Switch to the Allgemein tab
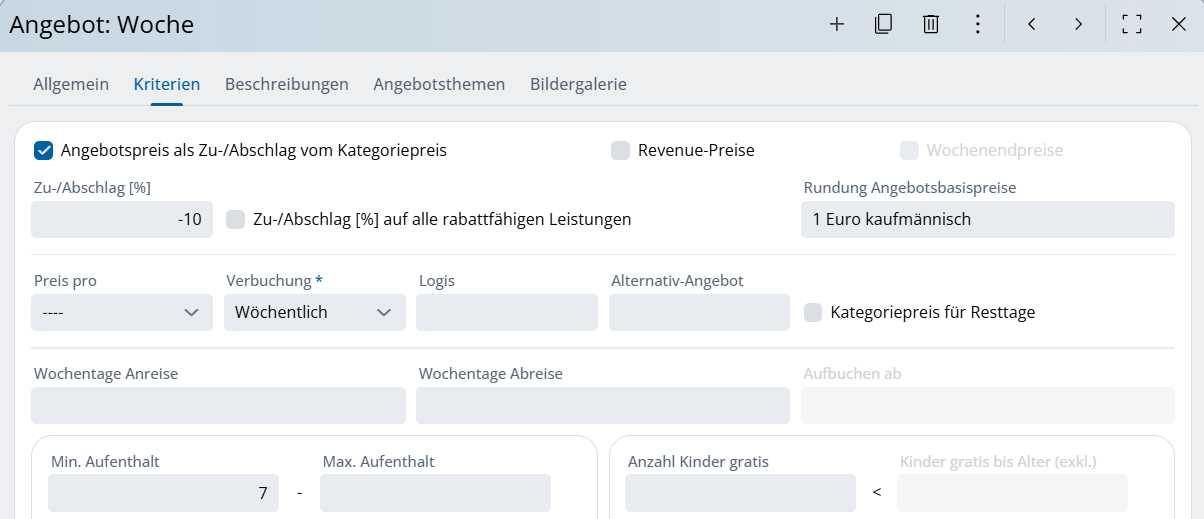The image size is (1204, 519). [x=71, y=84]
